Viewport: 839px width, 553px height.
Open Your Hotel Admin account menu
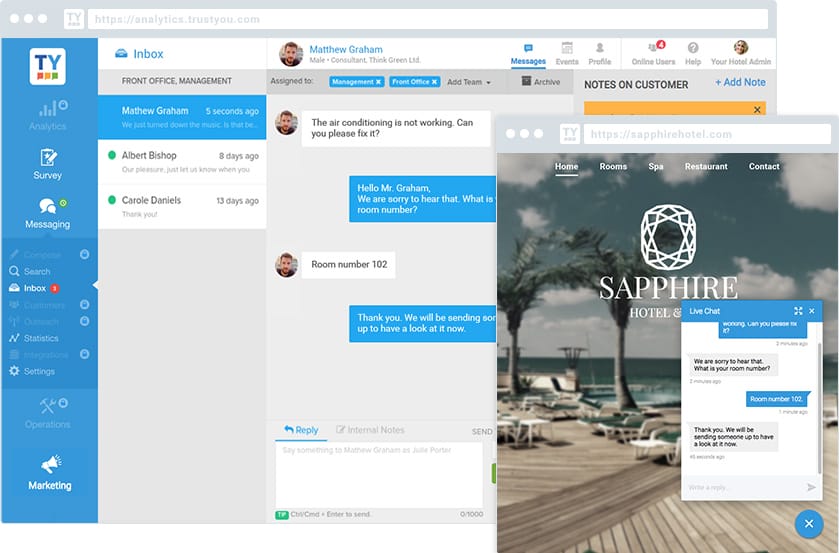(x=741, y=53)
